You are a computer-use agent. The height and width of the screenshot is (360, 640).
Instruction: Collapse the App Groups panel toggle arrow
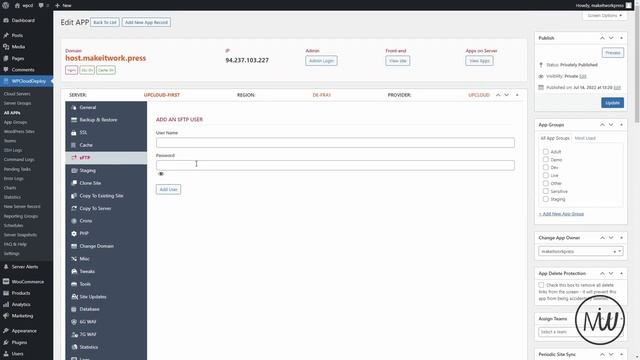[x=622, y=124]
